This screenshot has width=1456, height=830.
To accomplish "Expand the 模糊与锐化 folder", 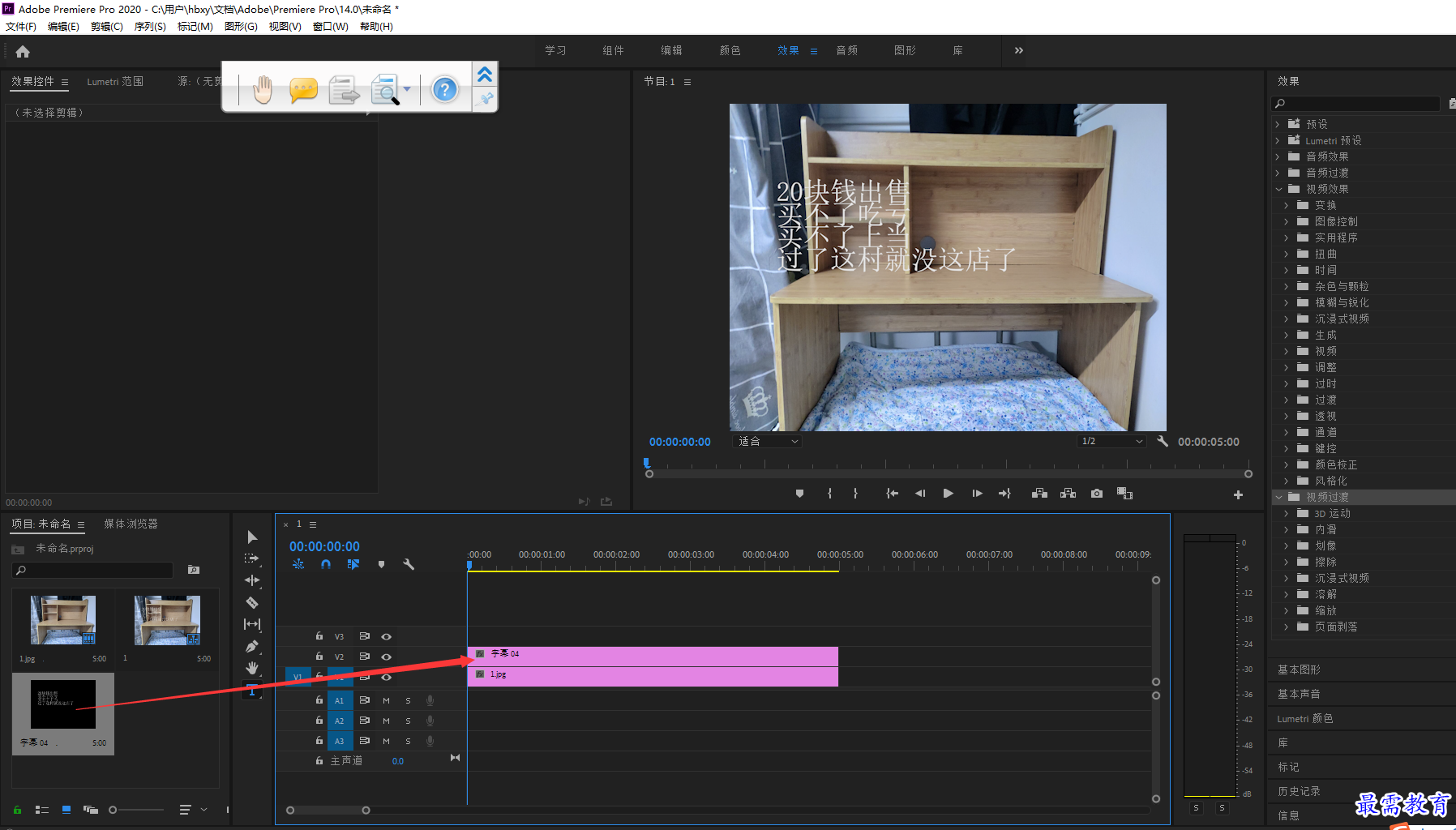I will [x=1286, y=302].
